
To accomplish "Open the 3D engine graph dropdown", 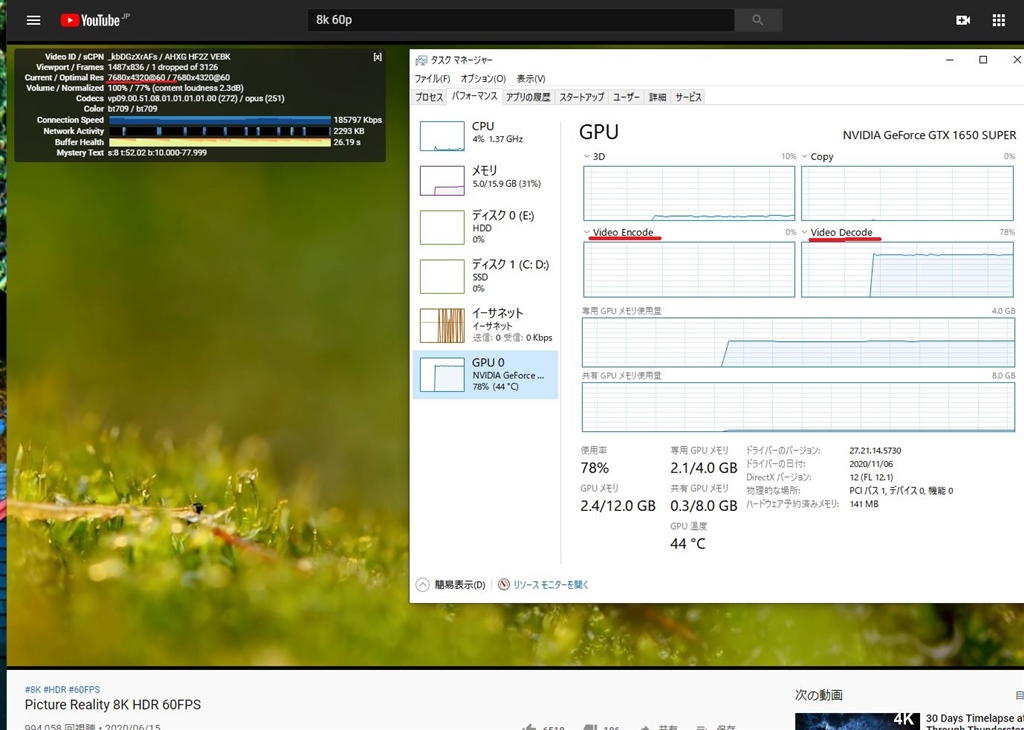I will point(586,157).
